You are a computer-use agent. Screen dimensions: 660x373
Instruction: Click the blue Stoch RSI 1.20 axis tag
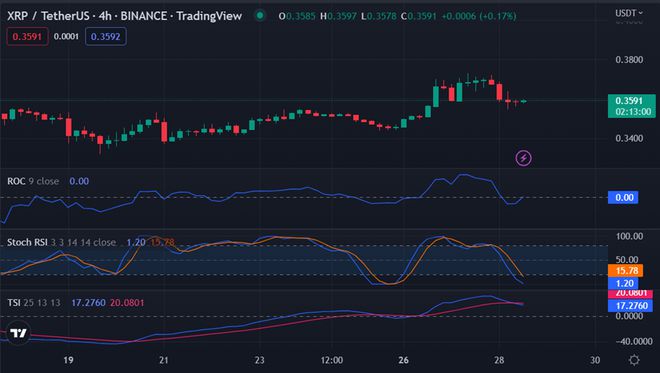tap(623, 283)
